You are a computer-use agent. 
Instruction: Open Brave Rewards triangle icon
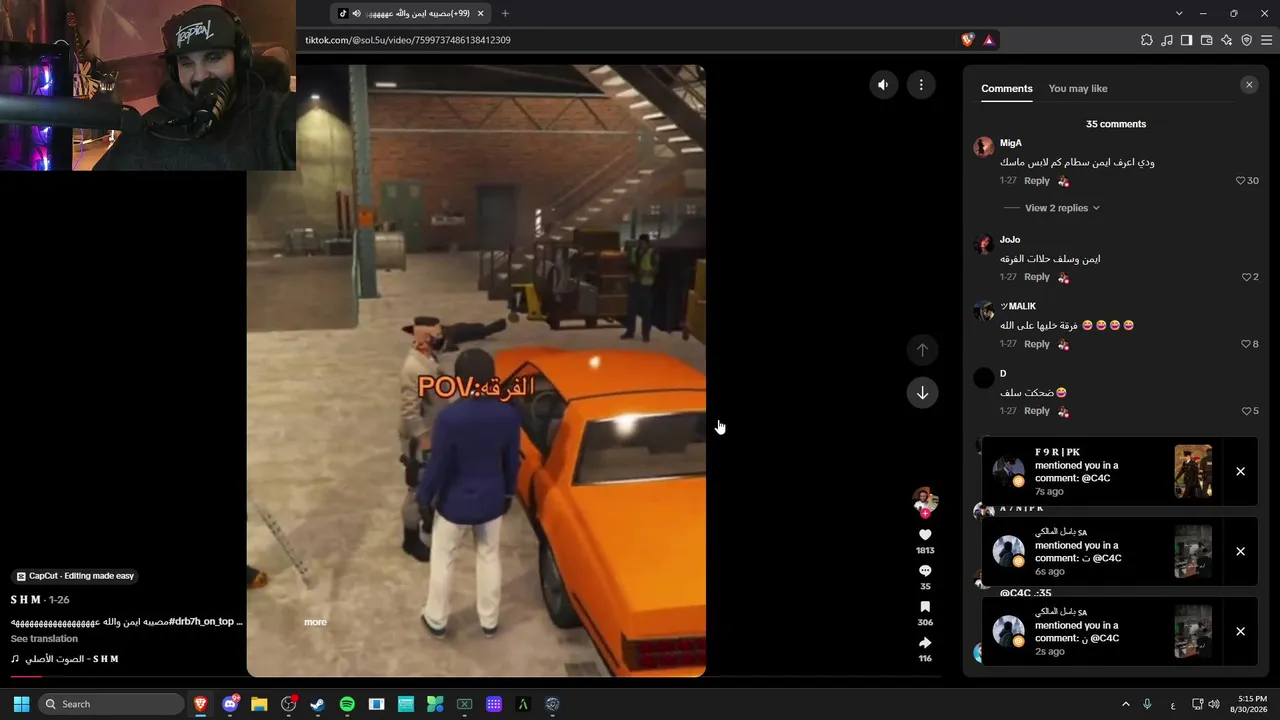pyautogui.click(x=989, y=40)
